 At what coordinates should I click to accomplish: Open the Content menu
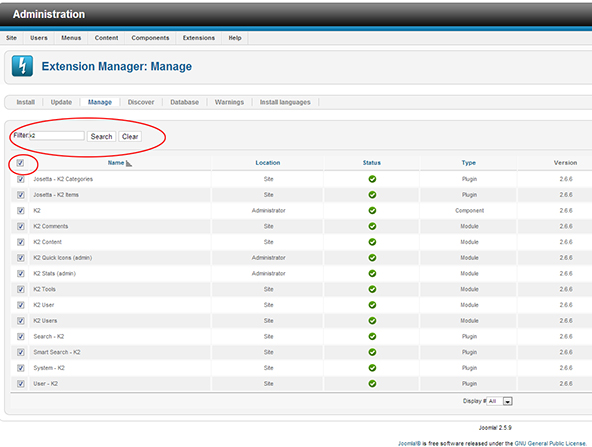(106, 38)
